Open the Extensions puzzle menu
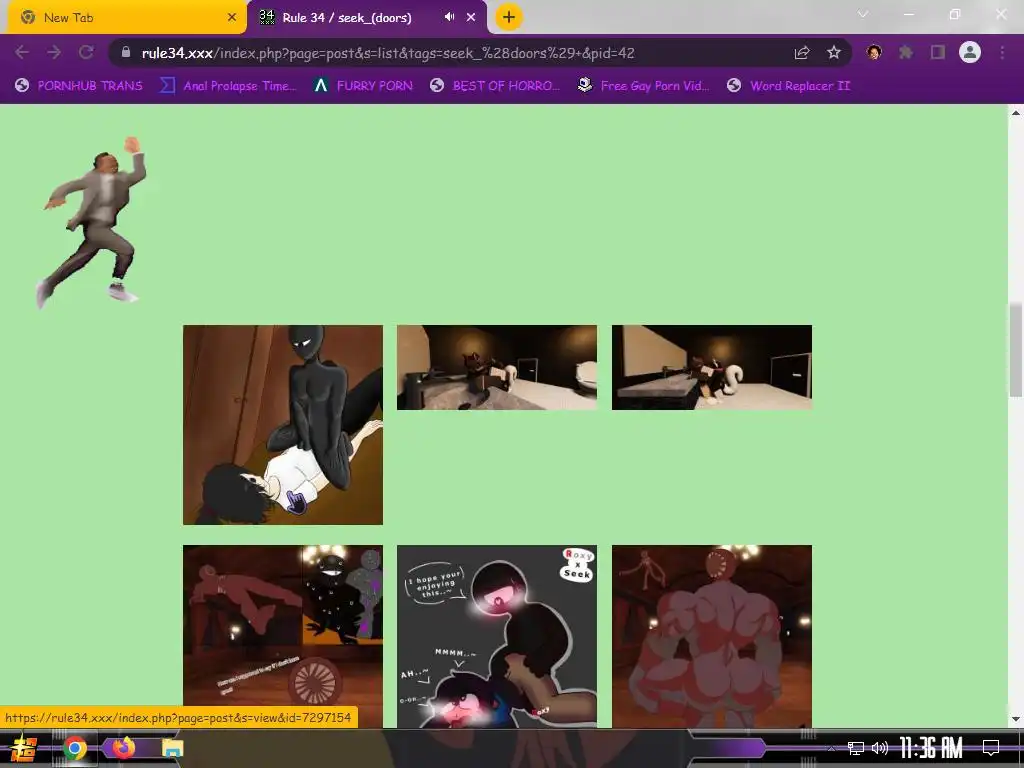 pyautogui.click(x=906, y=52)
